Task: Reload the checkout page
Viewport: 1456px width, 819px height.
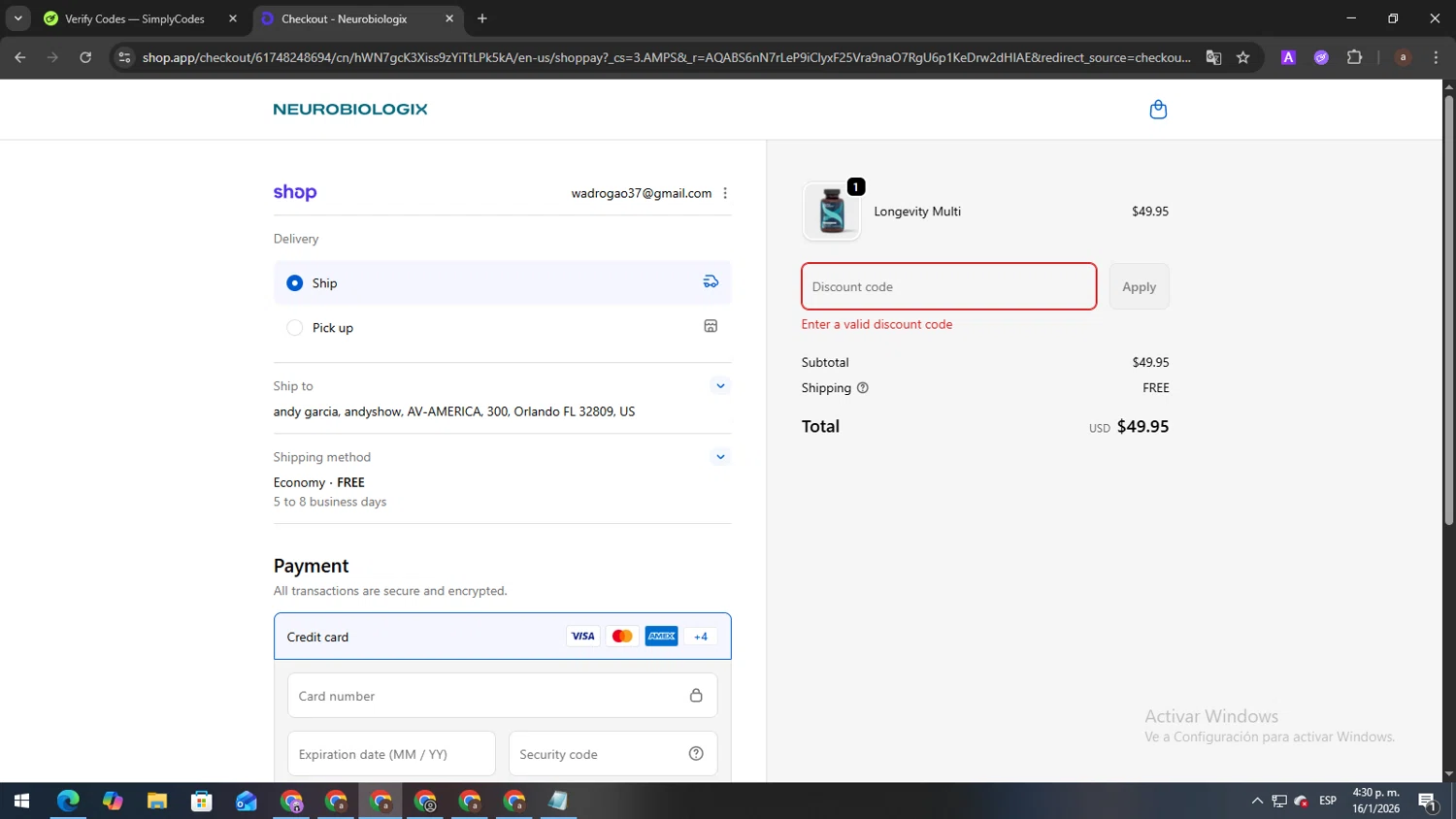Action: click(85, 57)
